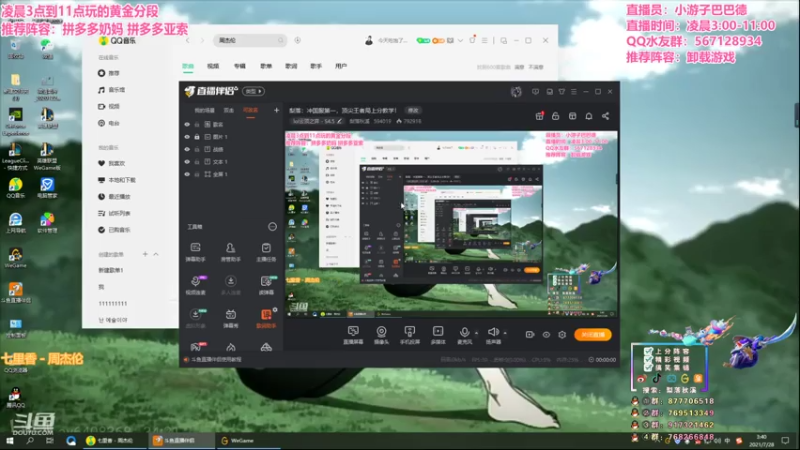The image size is (800, 450).
Task: Click the bell notification icon in streaming app
Action: [x=589, y=116]
